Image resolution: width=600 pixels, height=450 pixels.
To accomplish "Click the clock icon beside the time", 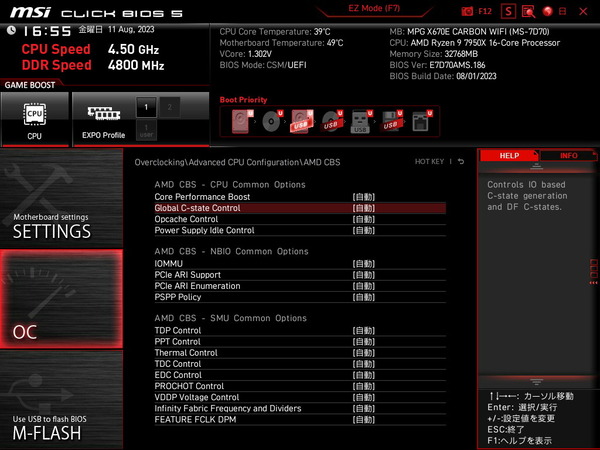I will click(11, 30).
